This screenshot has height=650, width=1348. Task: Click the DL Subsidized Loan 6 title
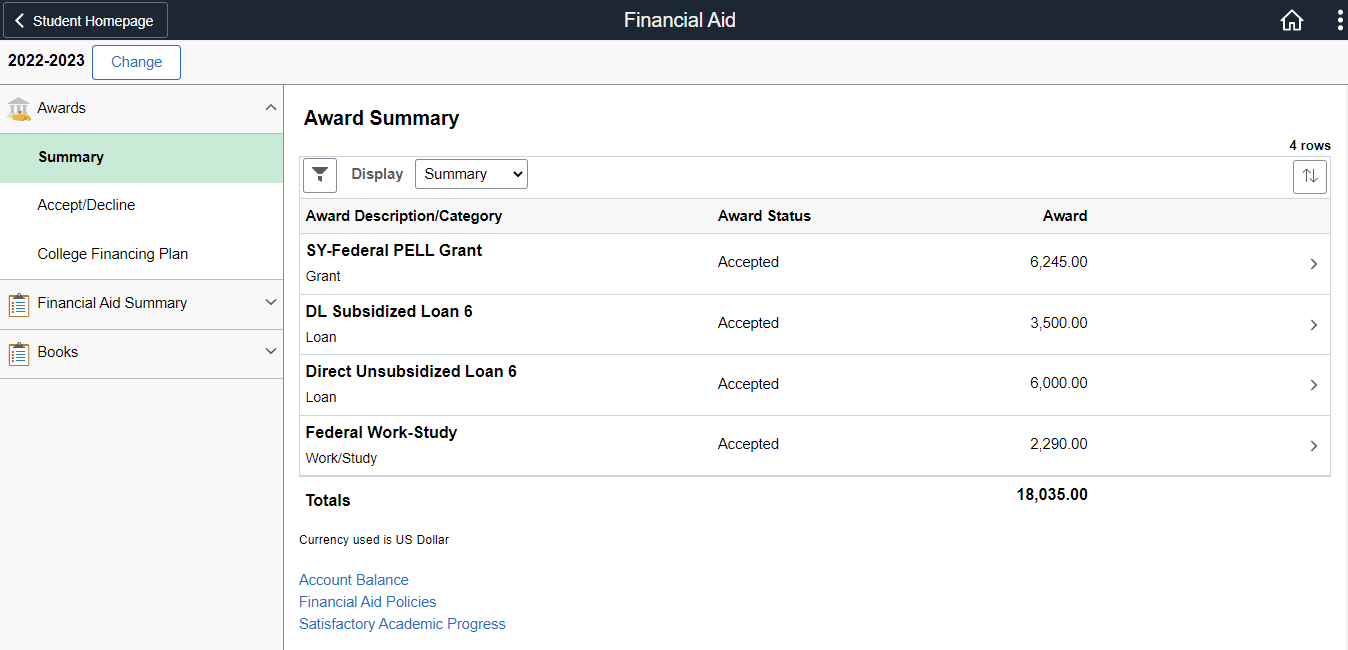pyautogui.click(x=389, y=312)
